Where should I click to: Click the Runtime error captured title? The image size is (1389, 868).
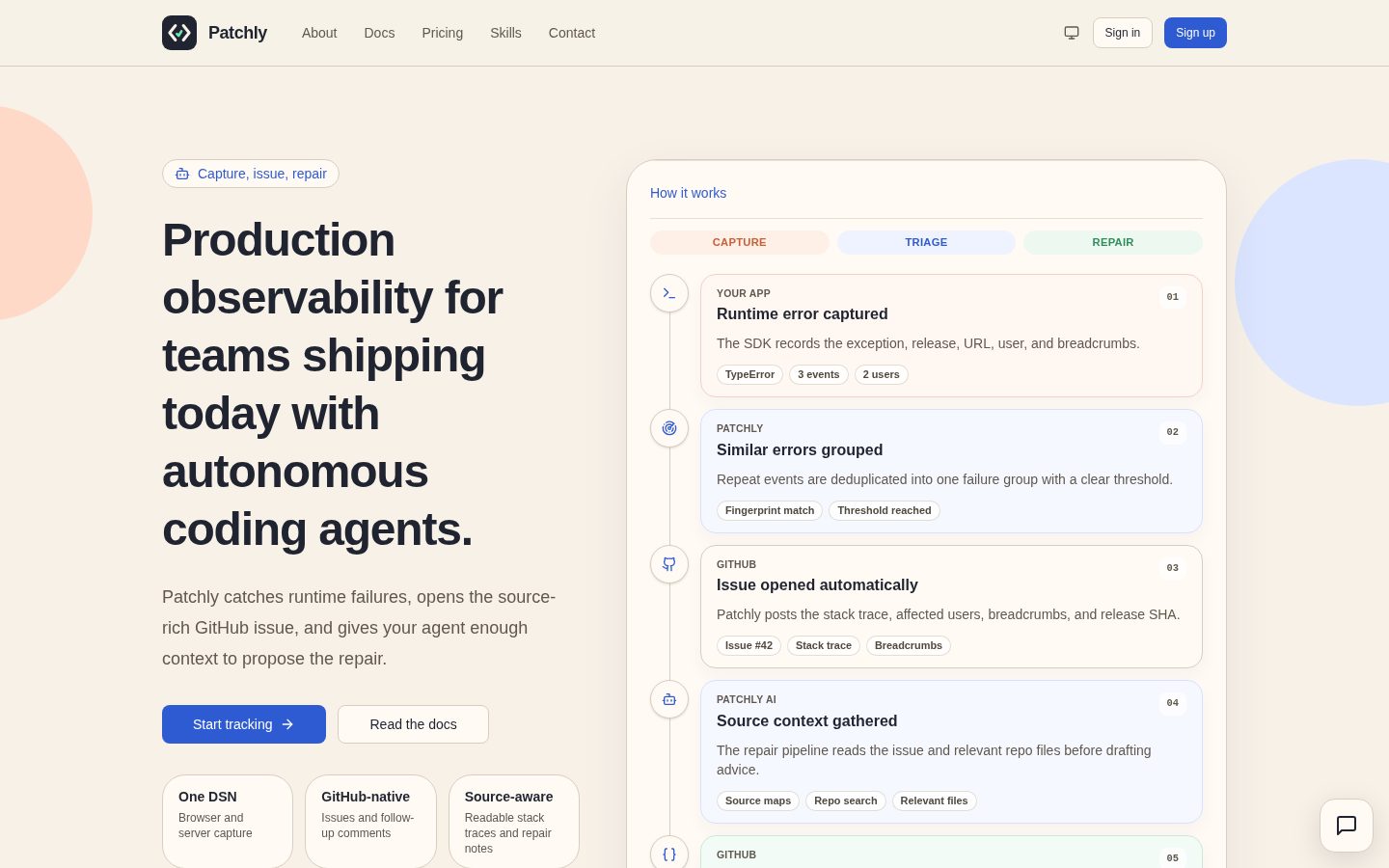[802, 313]
